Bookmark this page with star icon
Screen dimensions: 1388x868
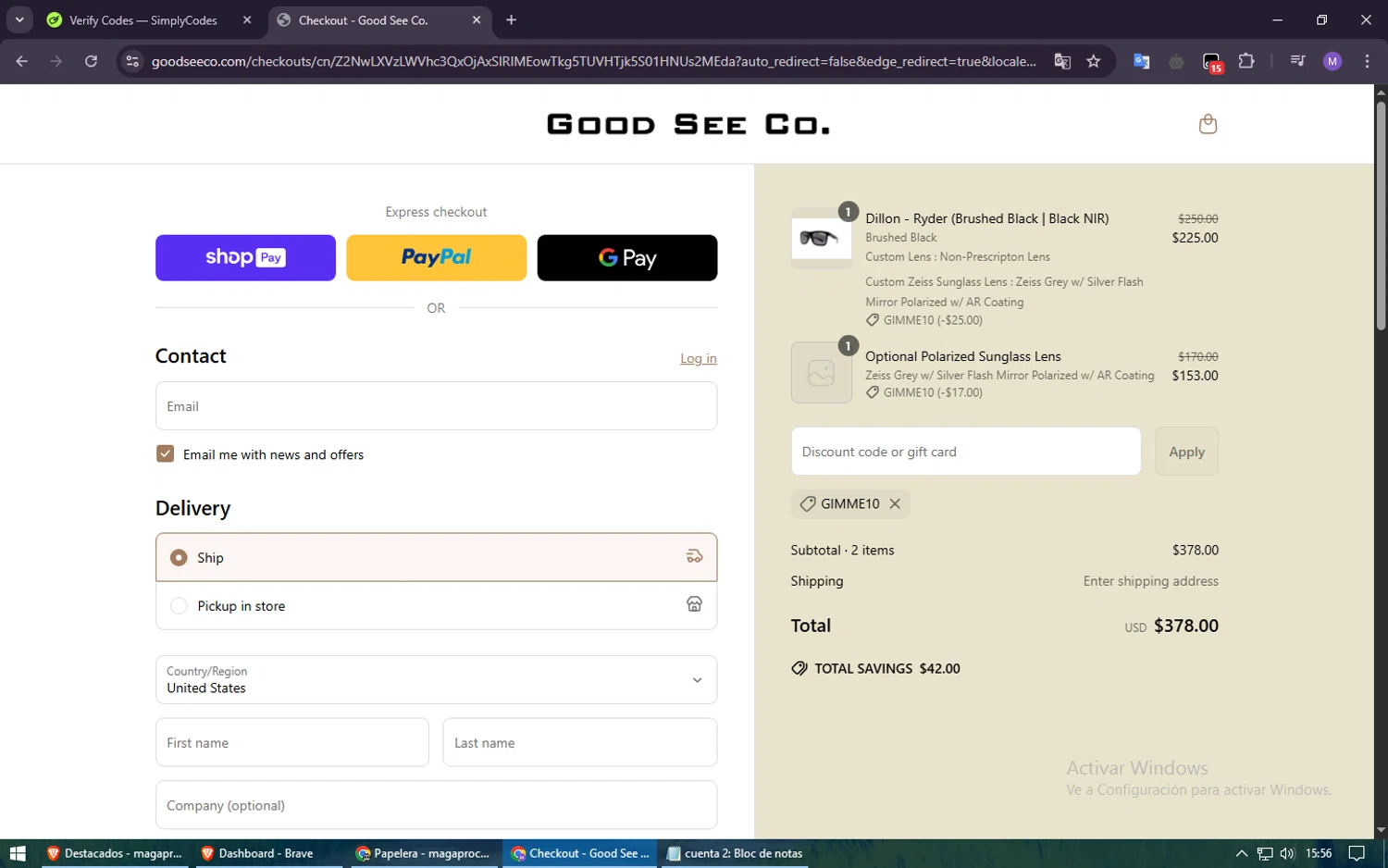[1094, 61]
